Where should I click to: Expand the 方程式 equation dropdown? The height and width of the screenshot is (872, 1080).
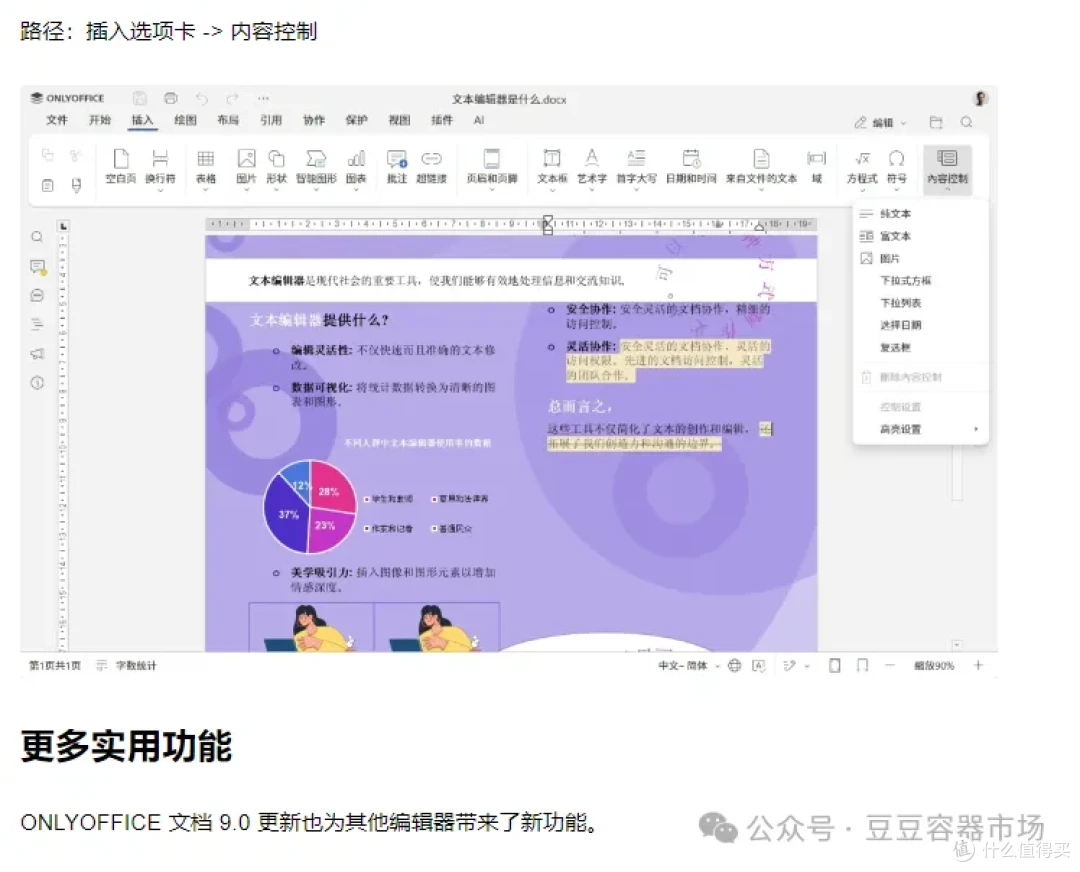coord(862,190)
